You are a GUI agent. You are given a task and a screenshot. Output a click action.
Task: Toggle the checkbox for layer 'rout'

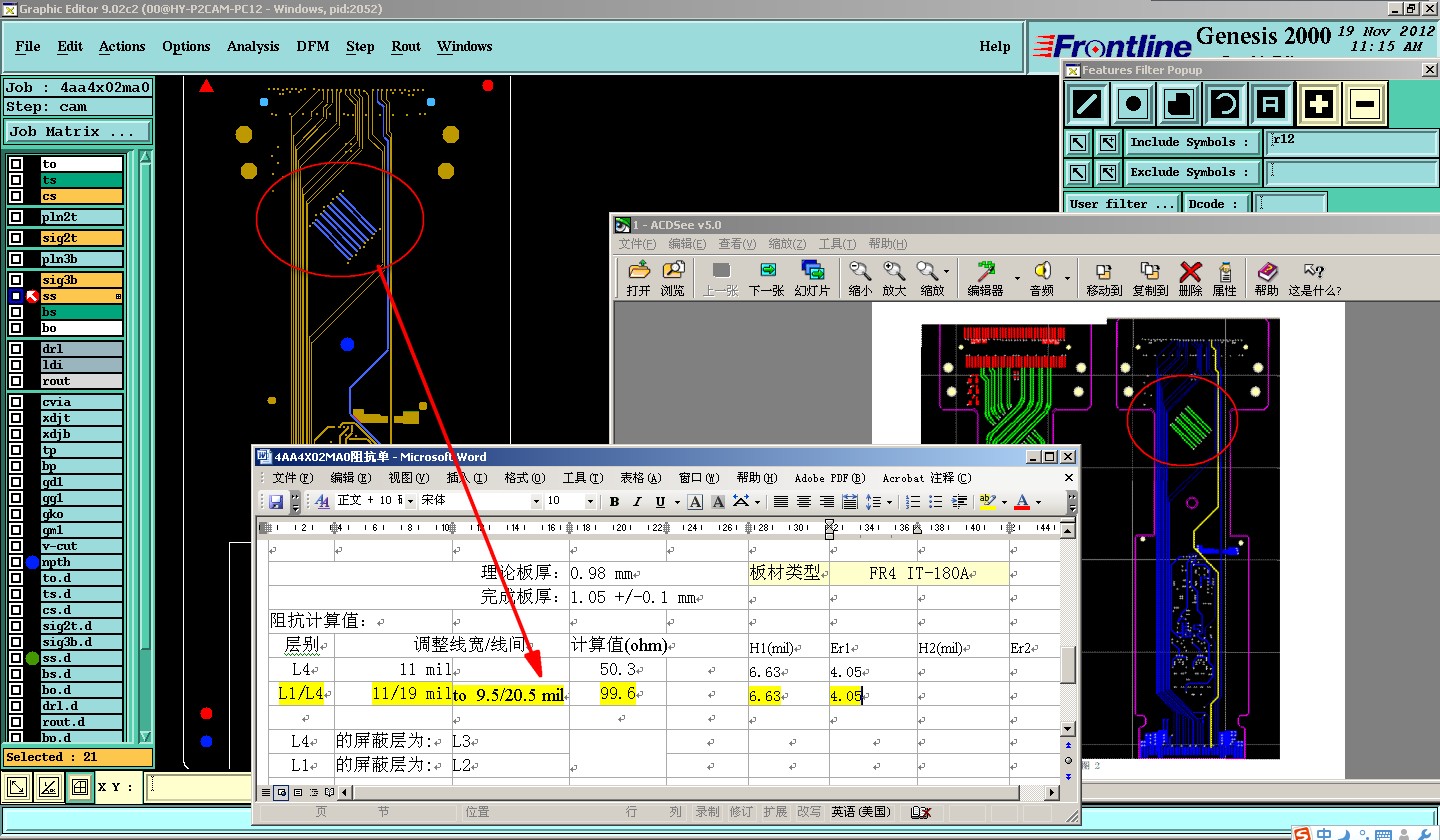(x=16, y=381)
